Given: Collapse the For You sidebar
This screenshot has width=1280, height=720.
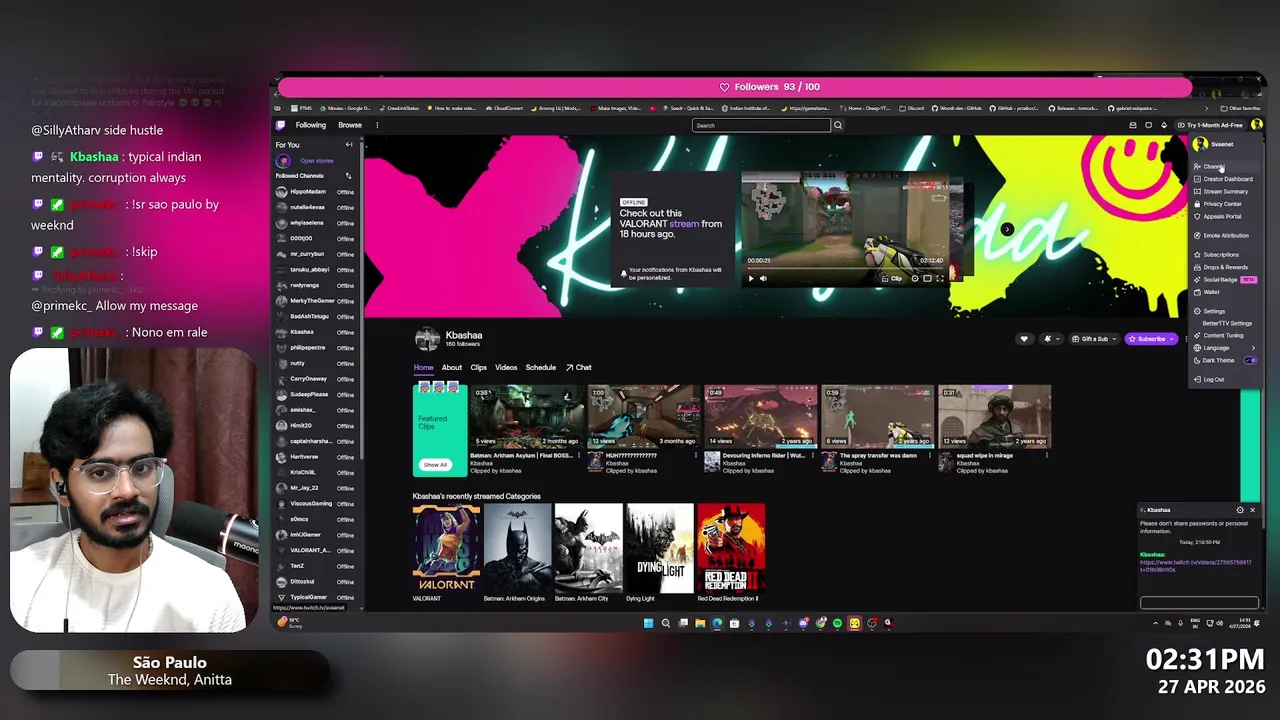Looking at the screenshot, I should pyautogui.click(x=349, y=145).
